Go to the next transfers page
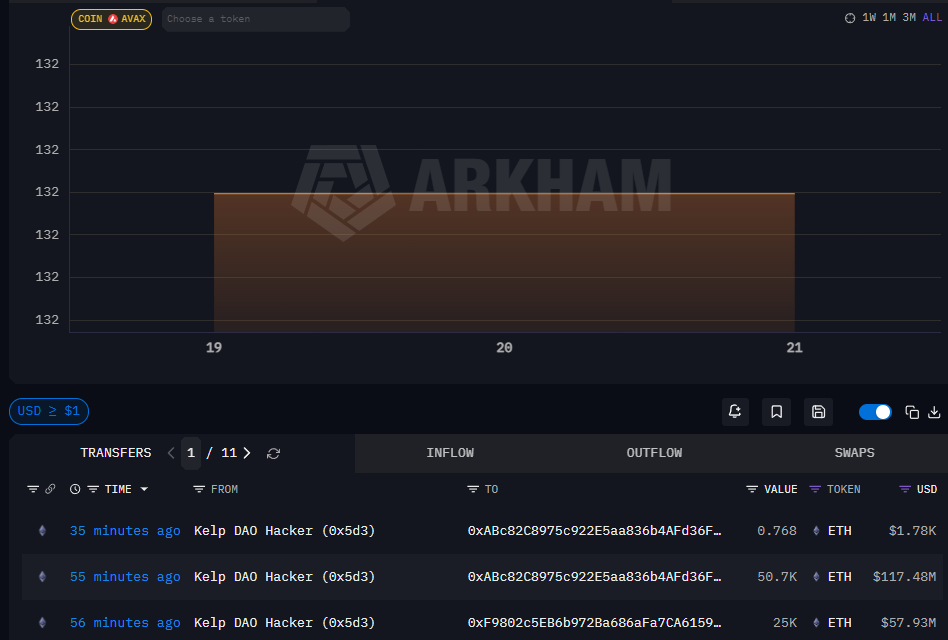Screen dimensions: 948x640 click(x=246, y=453)
